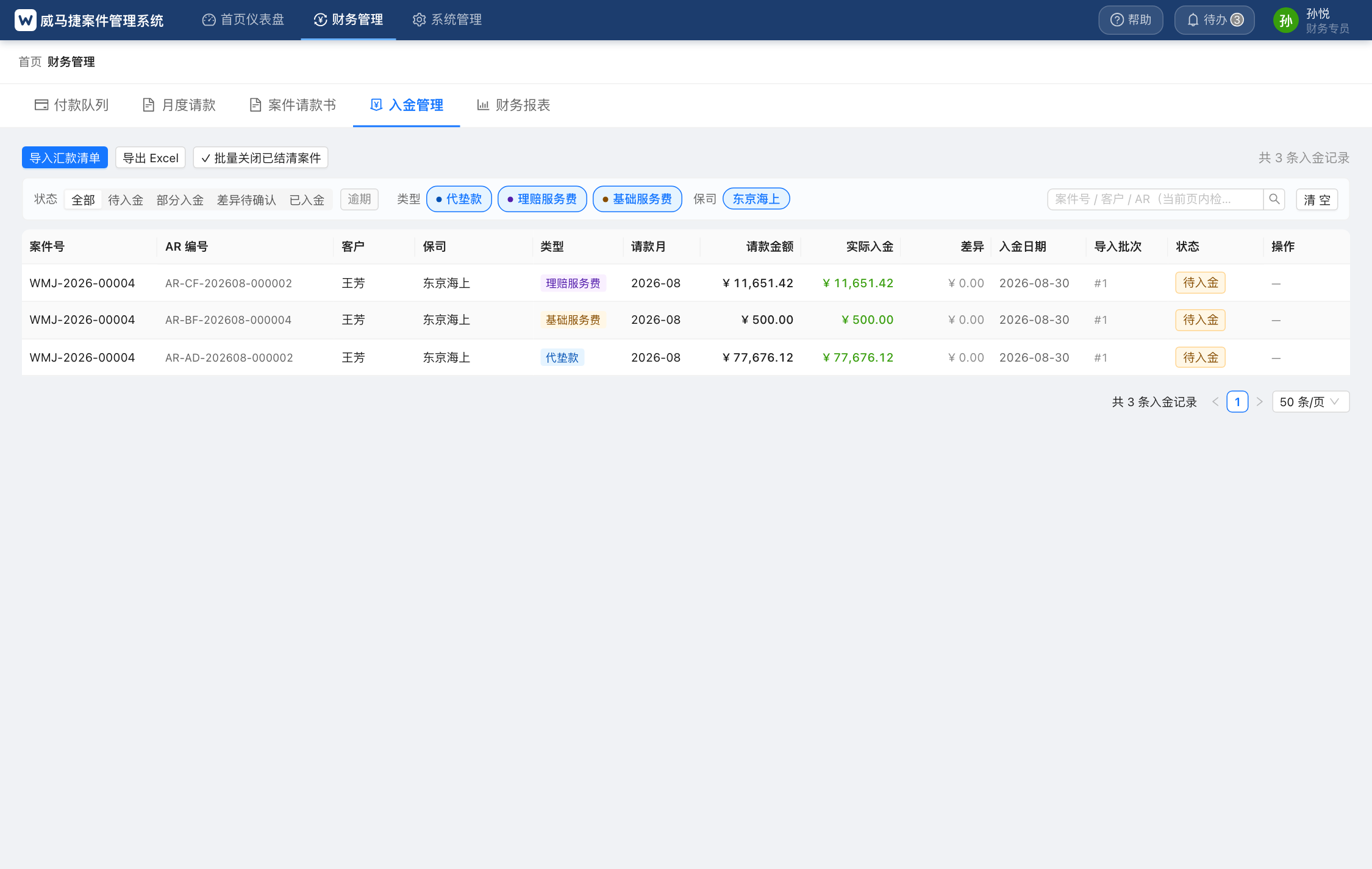Screen dimensions: 1372x869
Task: Focus the 案件号 / 客户 / AR search field
Action: [x=1155, y=199]
